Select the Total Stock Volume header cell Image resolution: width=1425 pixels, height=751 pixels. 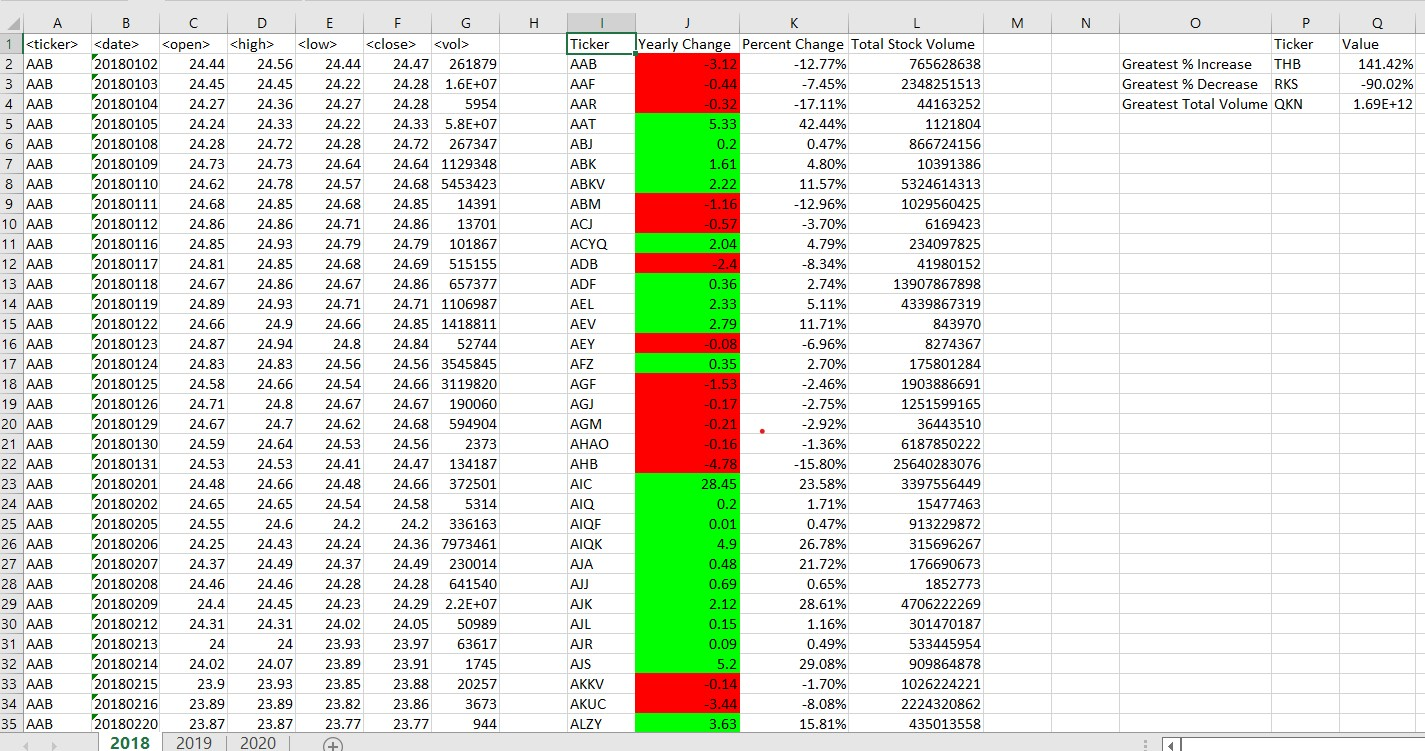pyautogui.click(x=916, y=44)
